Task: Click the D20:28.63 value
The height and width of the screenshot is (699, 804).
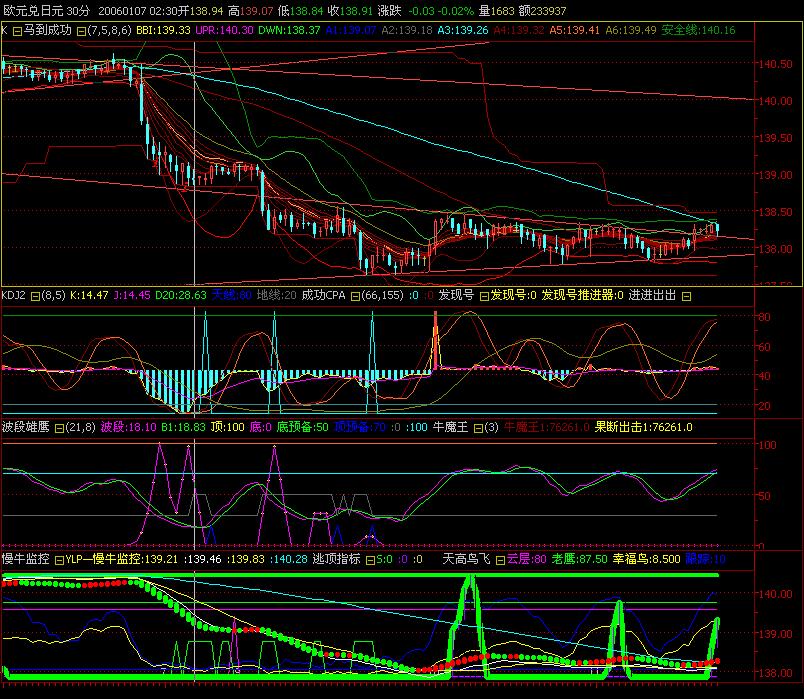Action: pos(180,295)
